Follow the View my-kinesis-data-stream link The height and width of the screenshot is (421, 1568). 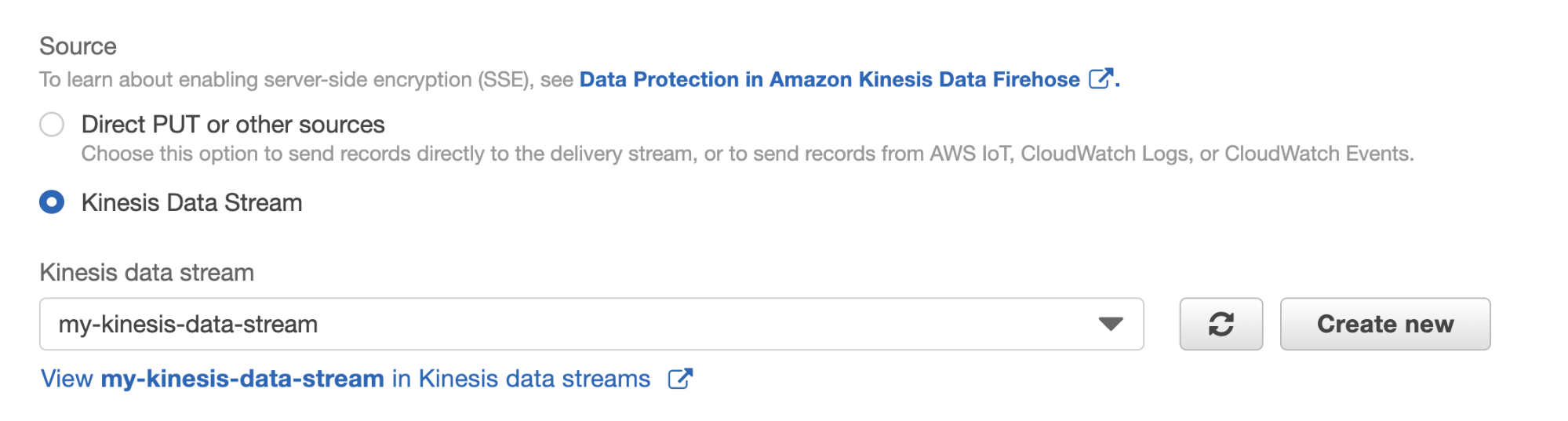(345, 379)
